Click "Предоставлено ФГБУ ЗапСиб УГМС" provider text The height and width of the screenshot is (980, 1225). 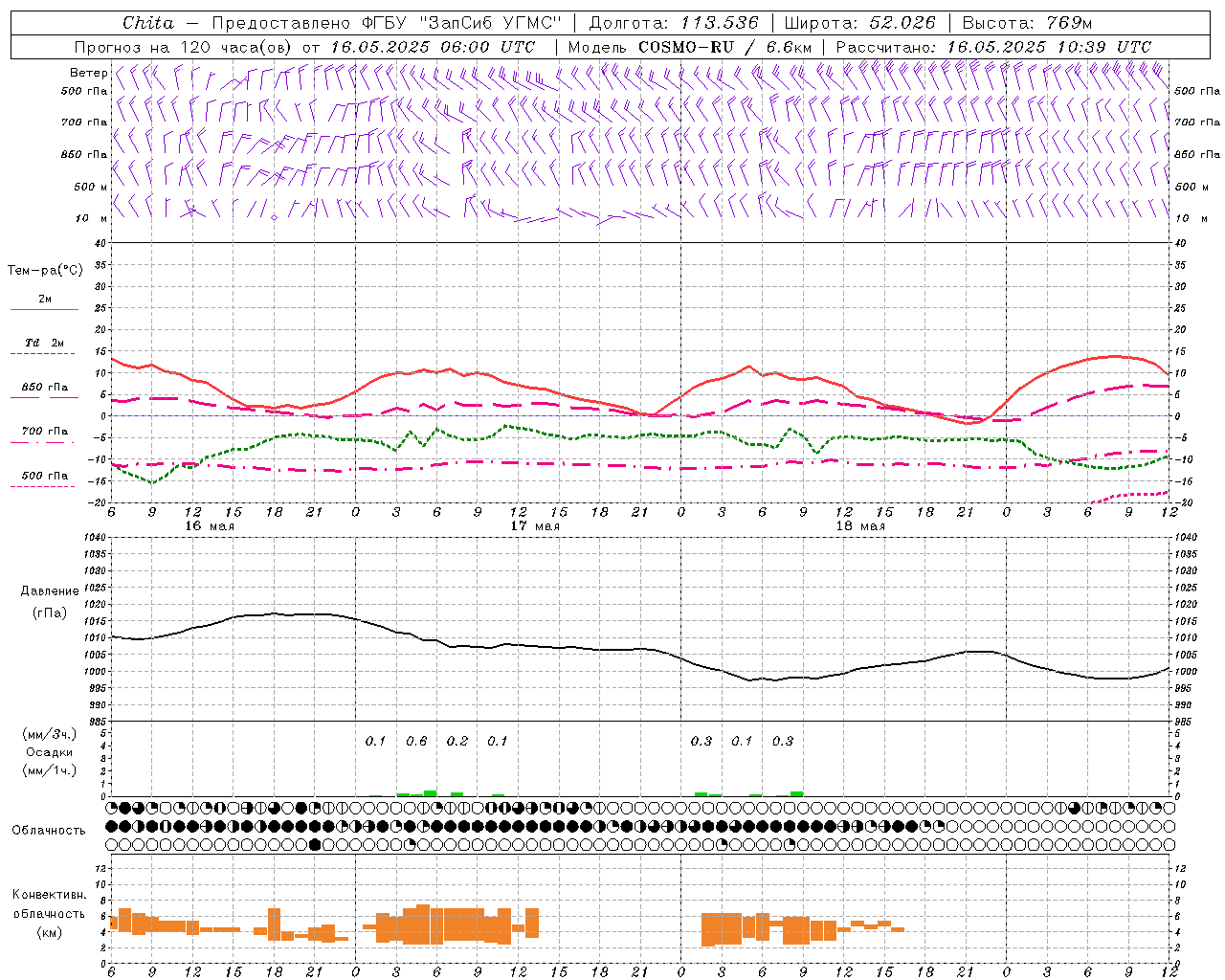386,23
